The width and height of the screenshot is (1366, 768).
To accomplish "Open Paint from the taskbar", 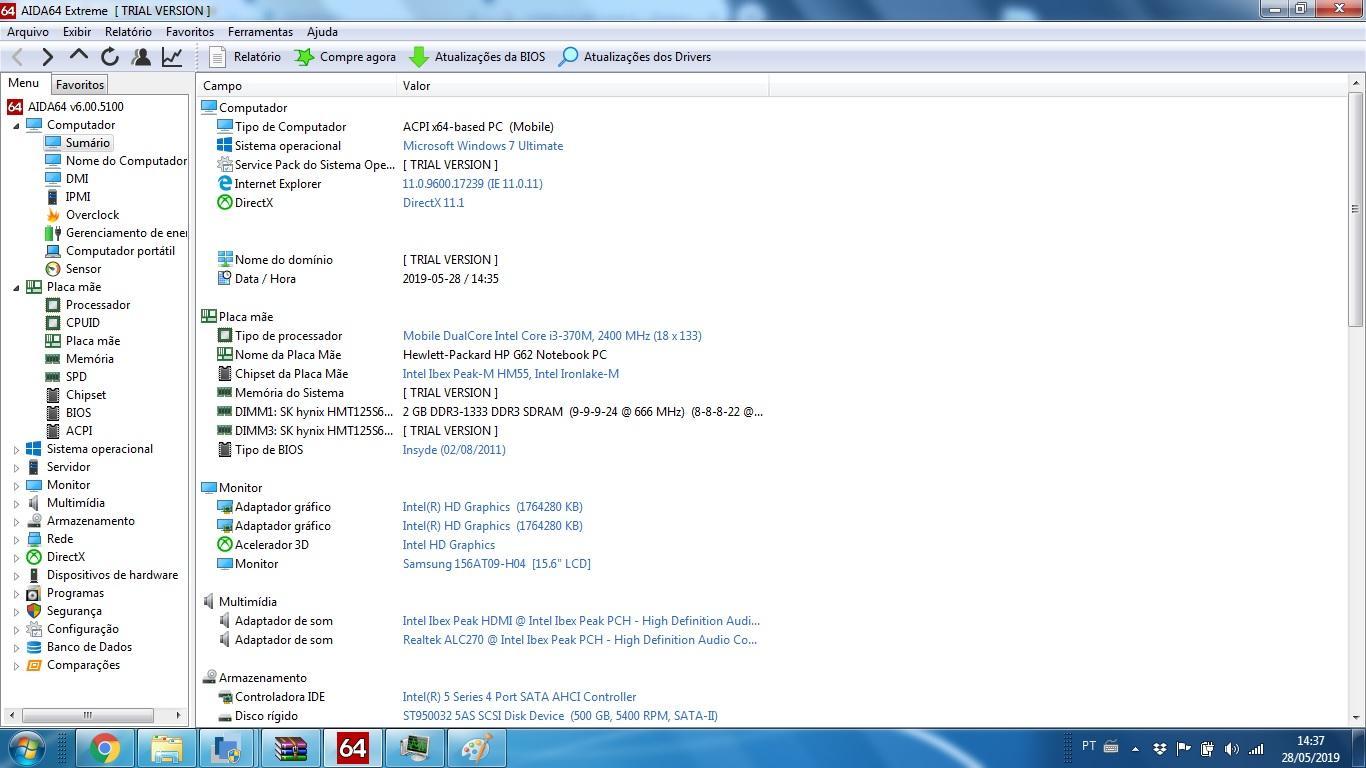I will [x=476, y=748].
